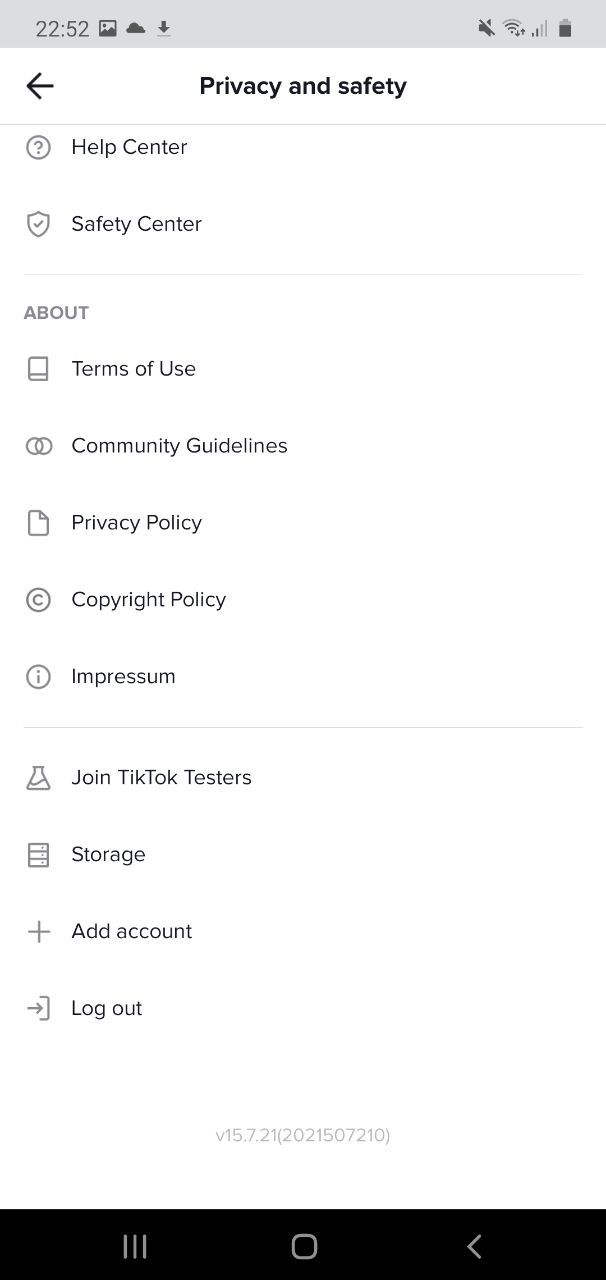Screen dimensions: 606x1280
Task: Tap the back arrow in header
Action: click(40, 86)
